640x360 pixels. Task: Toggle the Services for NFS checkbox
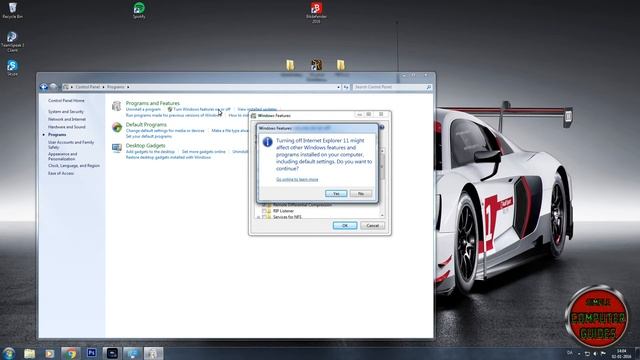point(264,217)
